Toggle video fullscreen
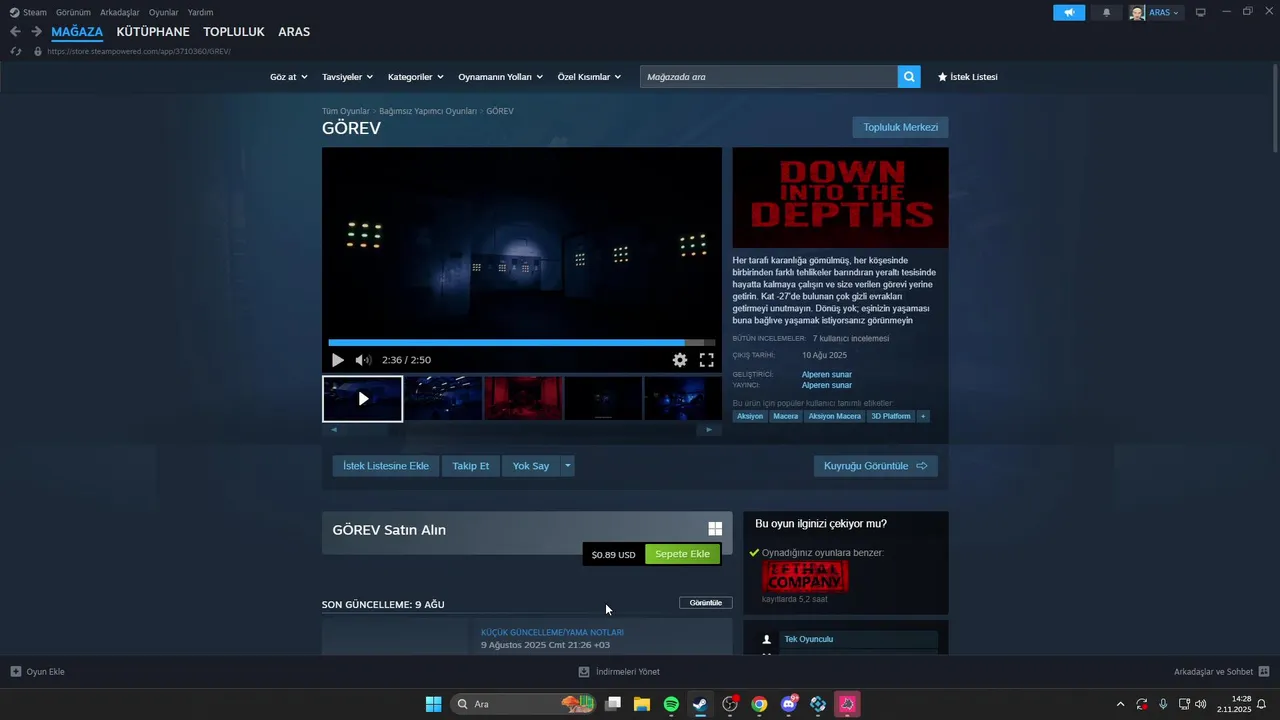Image resolution: width=1280 pixels, height=720 pixels. [706, 360]
